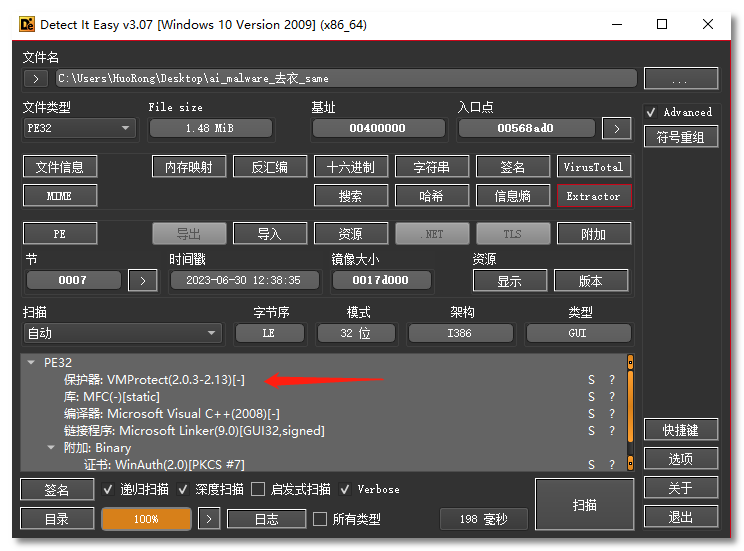744x551 pixels.
Task: Select 链接程序: Microsoft Linker(9.0) row
Action: [324, 431]
